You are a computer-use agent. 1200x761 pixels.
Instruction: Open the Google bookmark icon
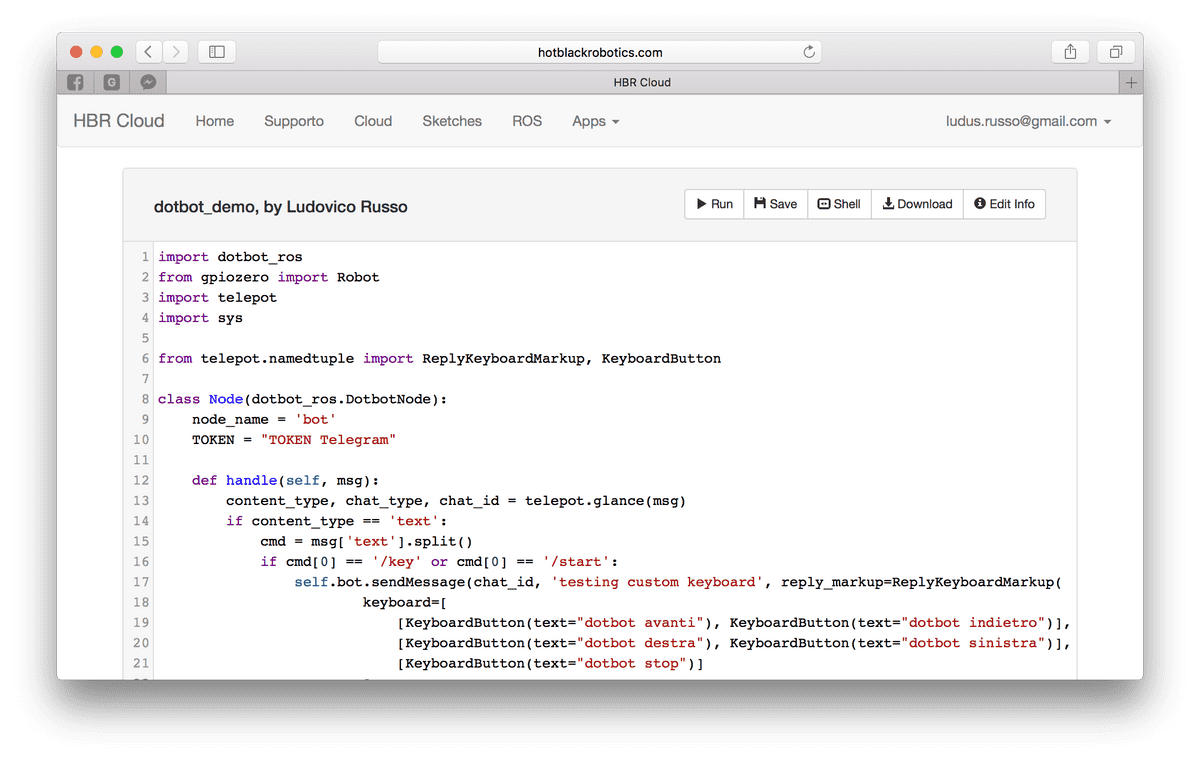(x=111, y=83)
